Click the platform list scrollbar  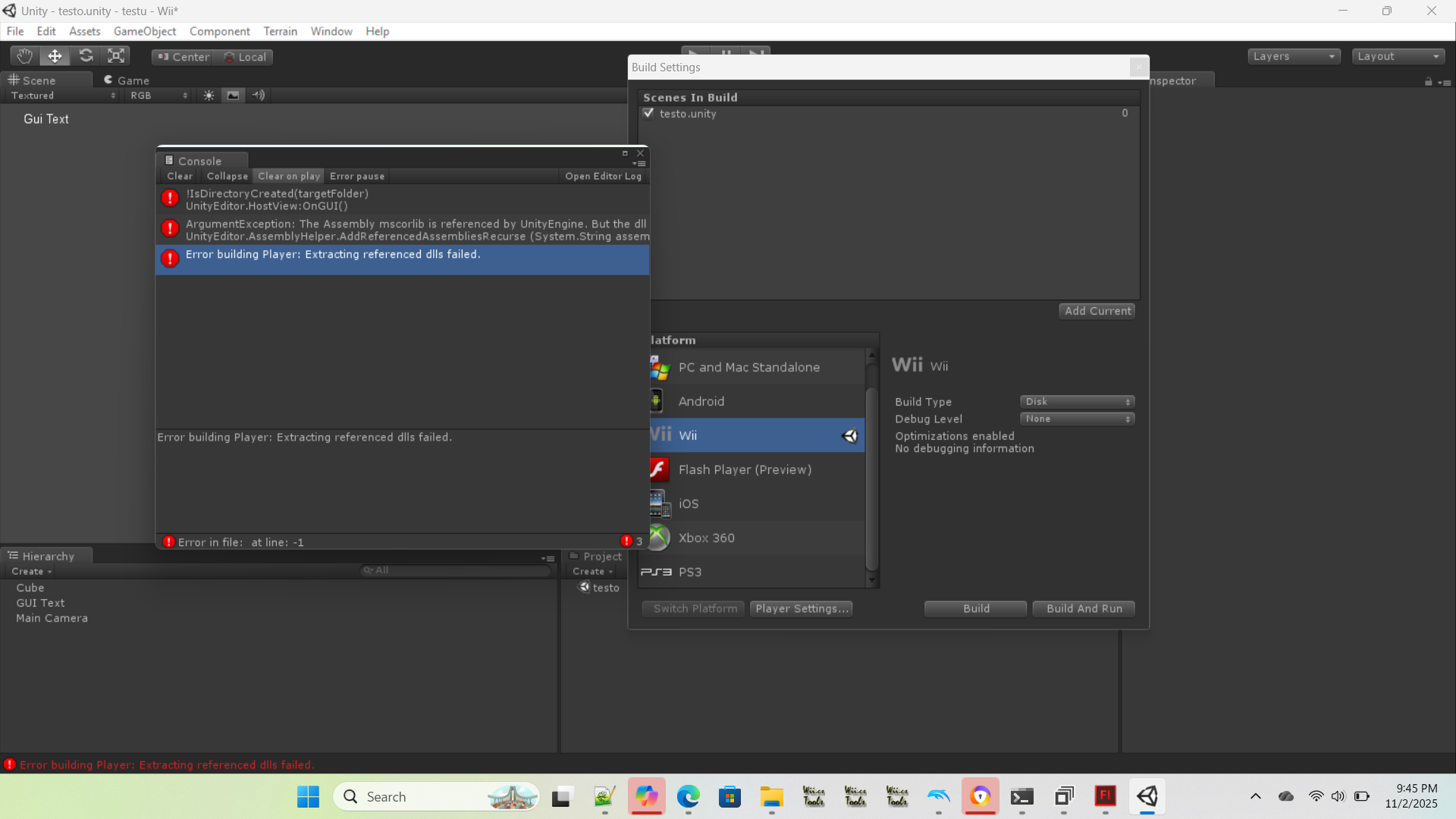(871, 478)
